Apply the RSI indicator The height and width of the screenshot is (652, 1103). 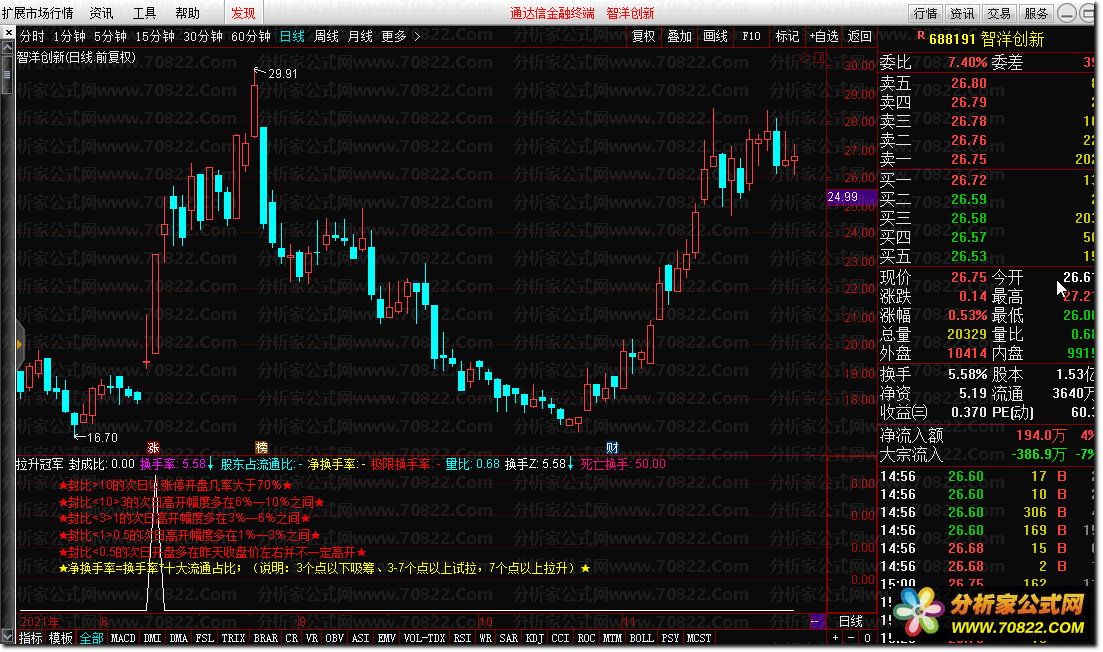pyautogui.click(x=462, y=638)
